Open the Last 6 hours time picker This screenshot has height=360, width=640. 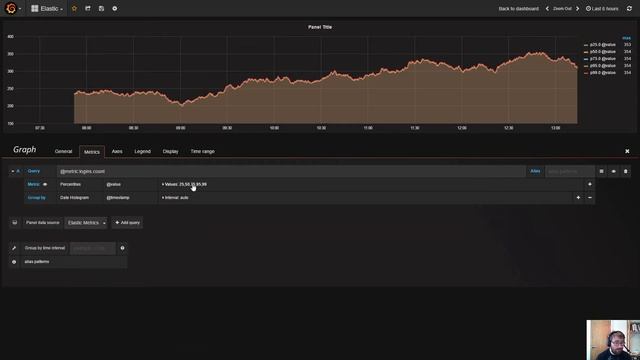click(x=602, y=9)
